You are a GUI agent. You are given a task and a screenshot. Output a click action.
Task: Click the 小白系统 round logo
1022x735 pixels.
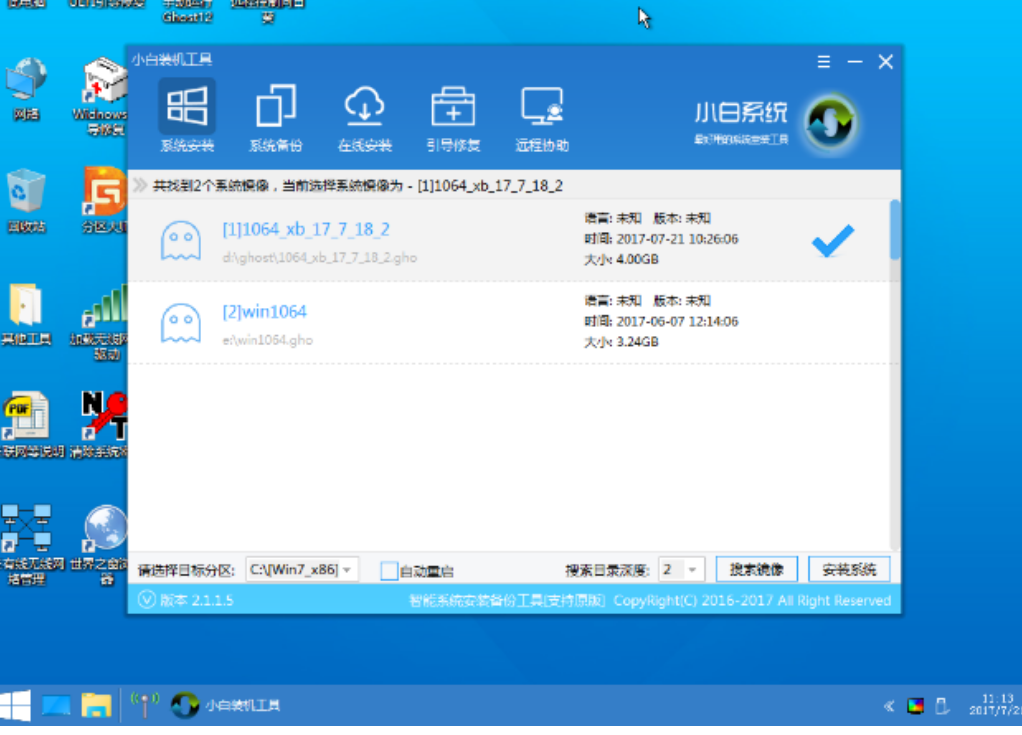tap(830, 122)
